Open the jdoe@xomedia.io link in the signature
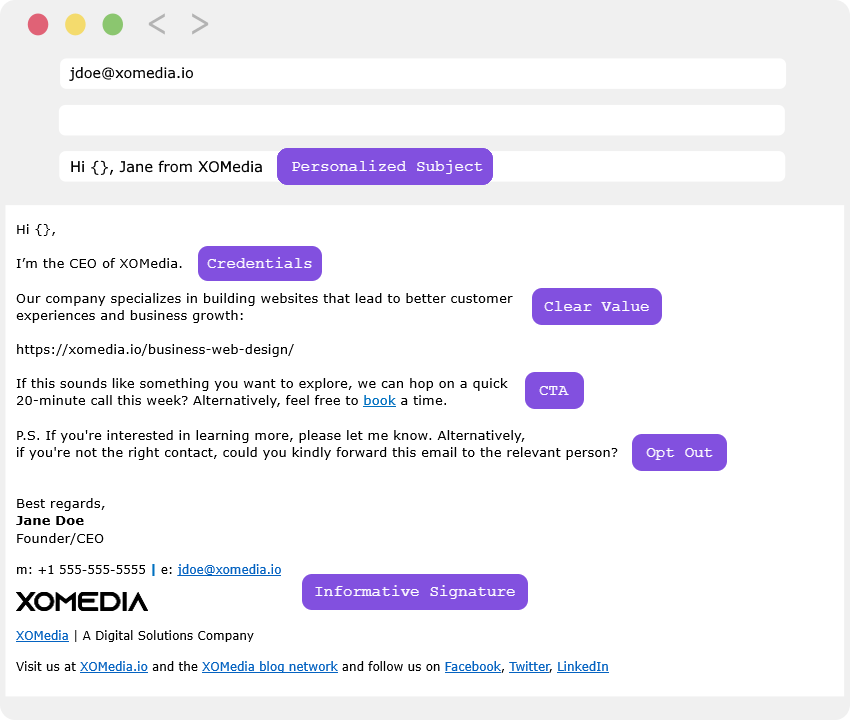 tap(229, 570)
